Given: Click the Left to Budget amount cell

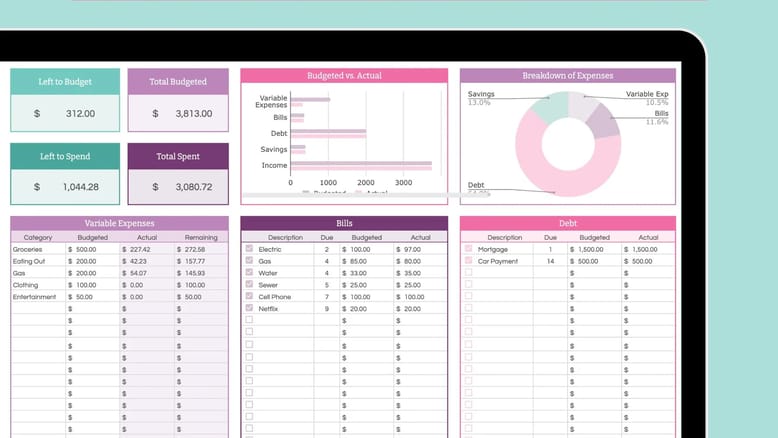Looking at the screenshot, I should tap(65, 114).
